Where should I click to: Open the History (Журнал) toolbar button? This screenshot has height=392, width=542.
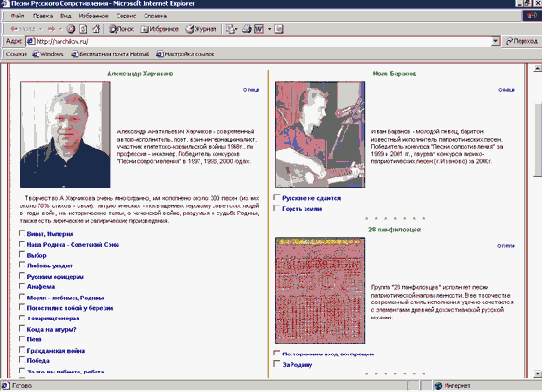click(x=201, y=29)
